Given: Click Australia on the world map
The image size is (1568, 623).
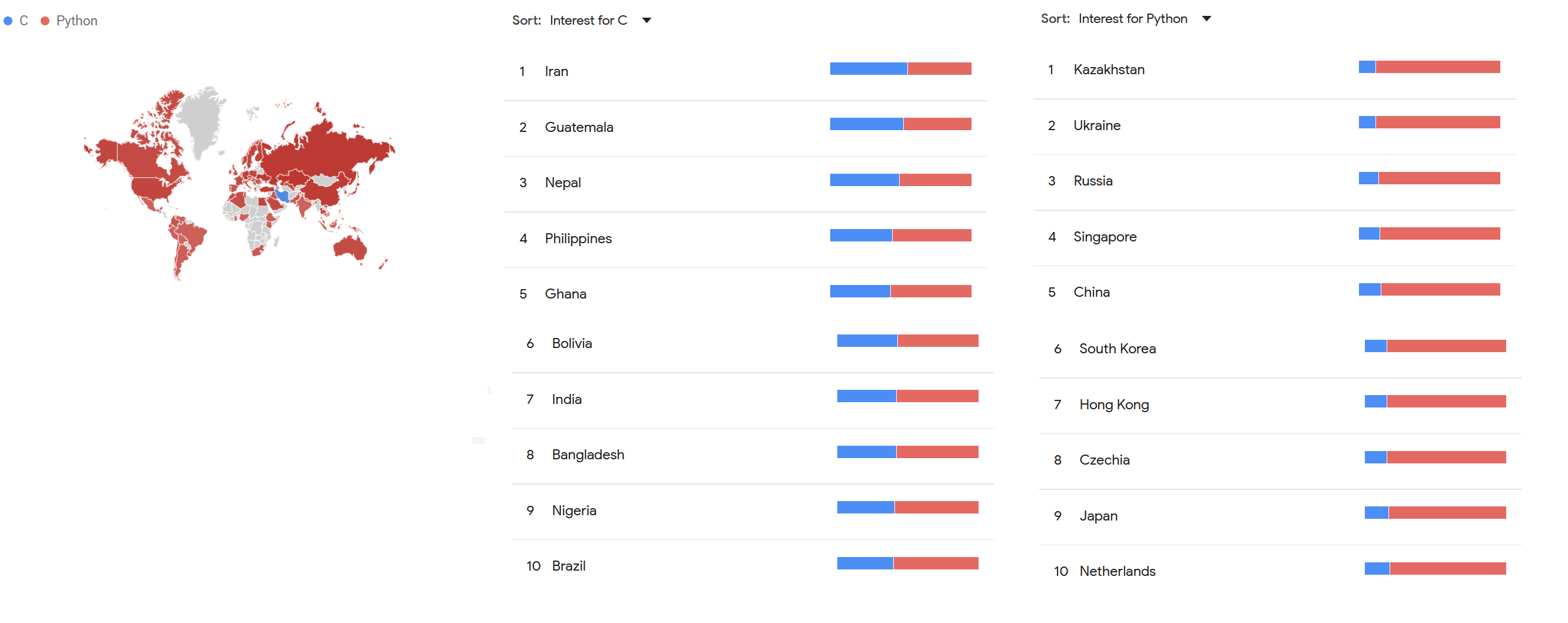Looking at the screenshot, I should click(x=349, y=247).
